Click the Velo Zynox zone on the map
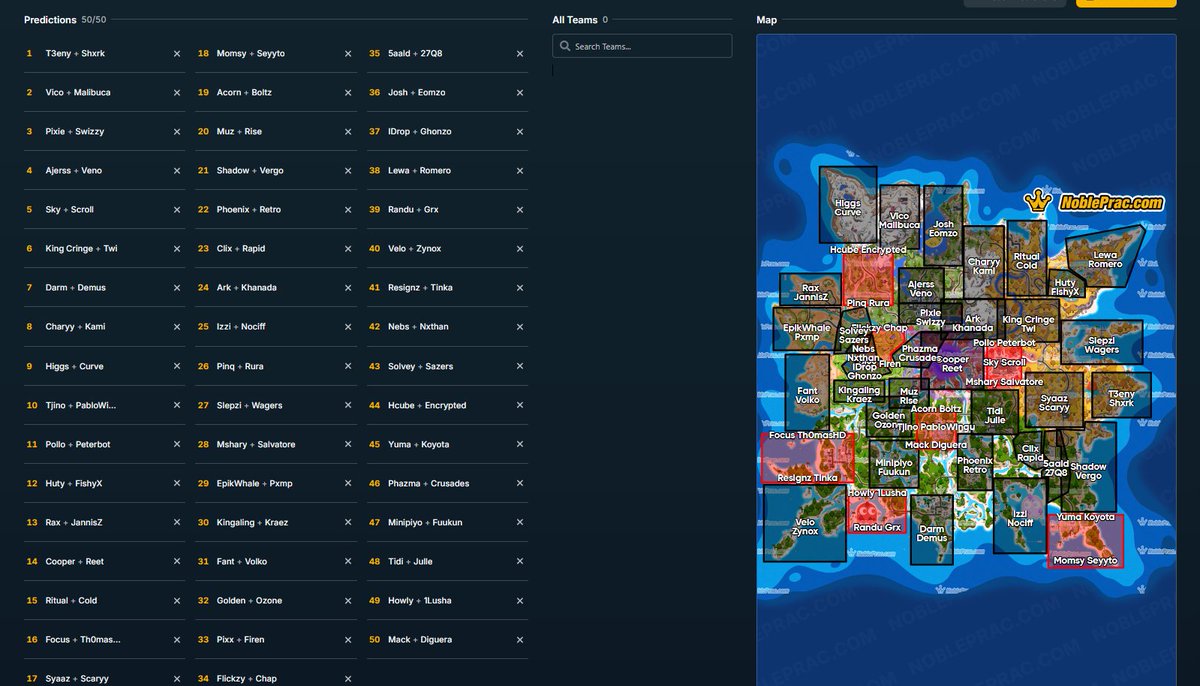Viewport: 1200px width, 686px height. click(804, 524)
